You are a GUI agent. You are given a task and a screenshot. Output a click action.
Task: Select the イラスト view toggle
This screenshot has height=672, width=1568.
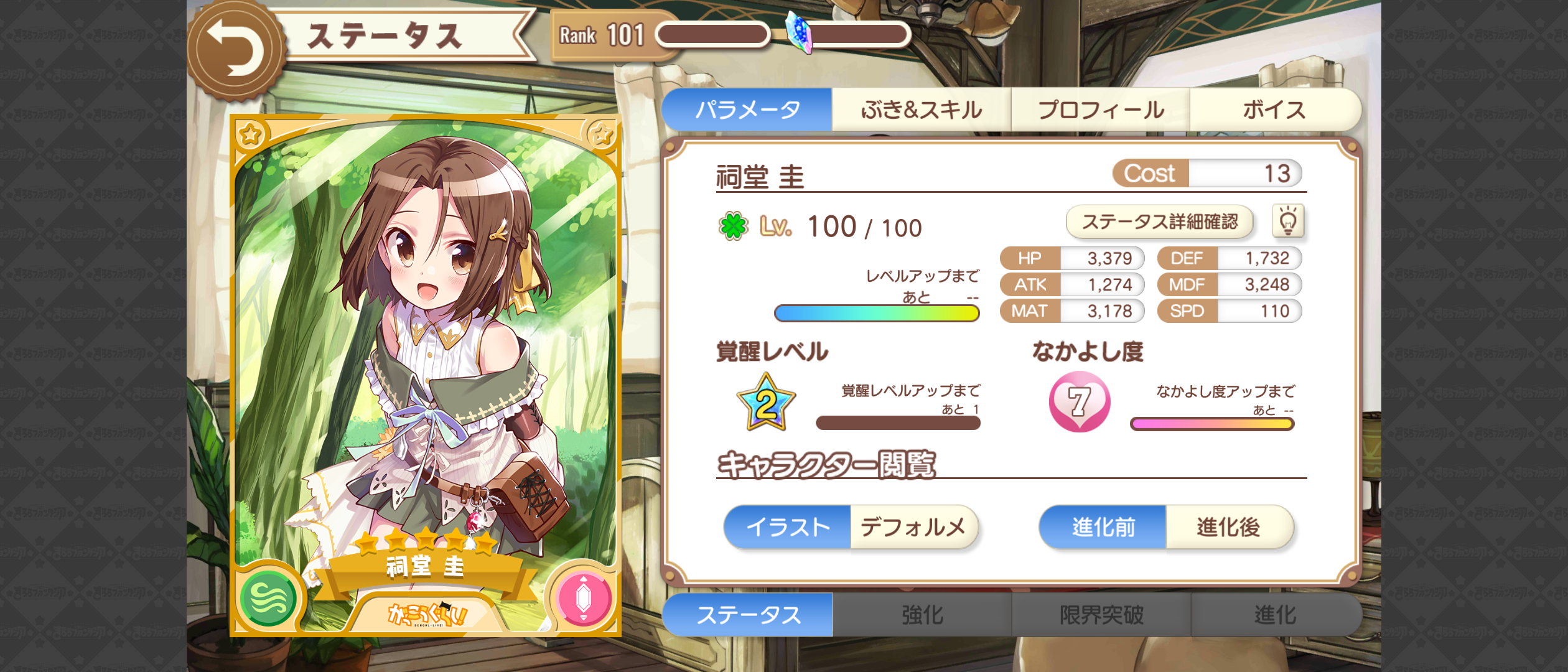click(x=788, y=527)
